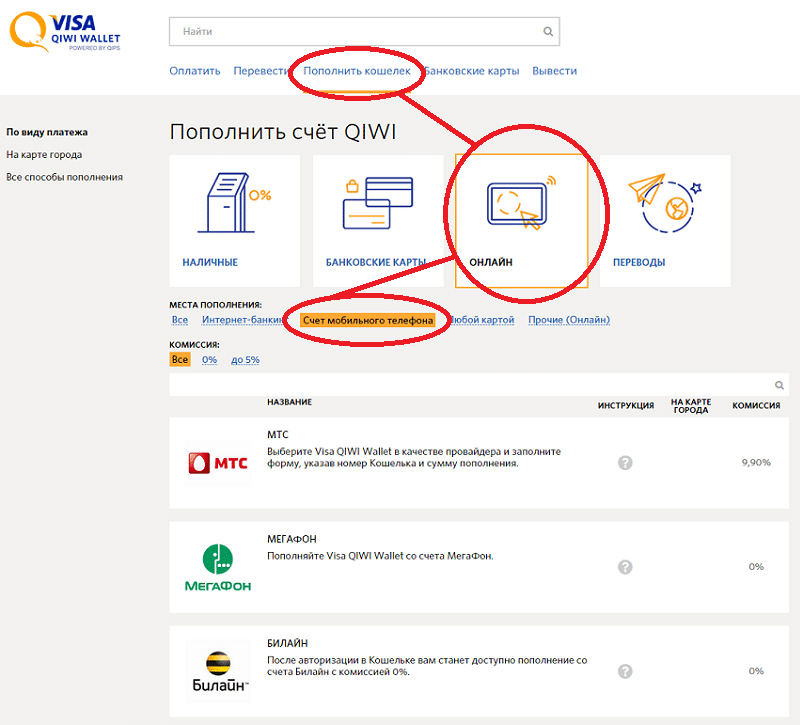This screenshot has height=725, width=800.
Task: Click the cash terminal icon above Наличные
Action: click(234, 203)
